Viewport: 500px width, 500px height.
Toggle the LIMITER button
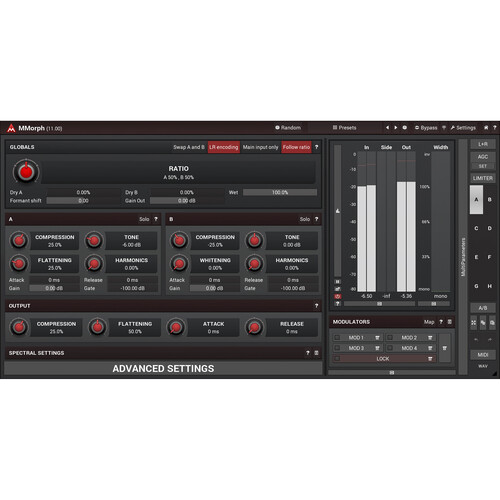[x=483, y=178]
